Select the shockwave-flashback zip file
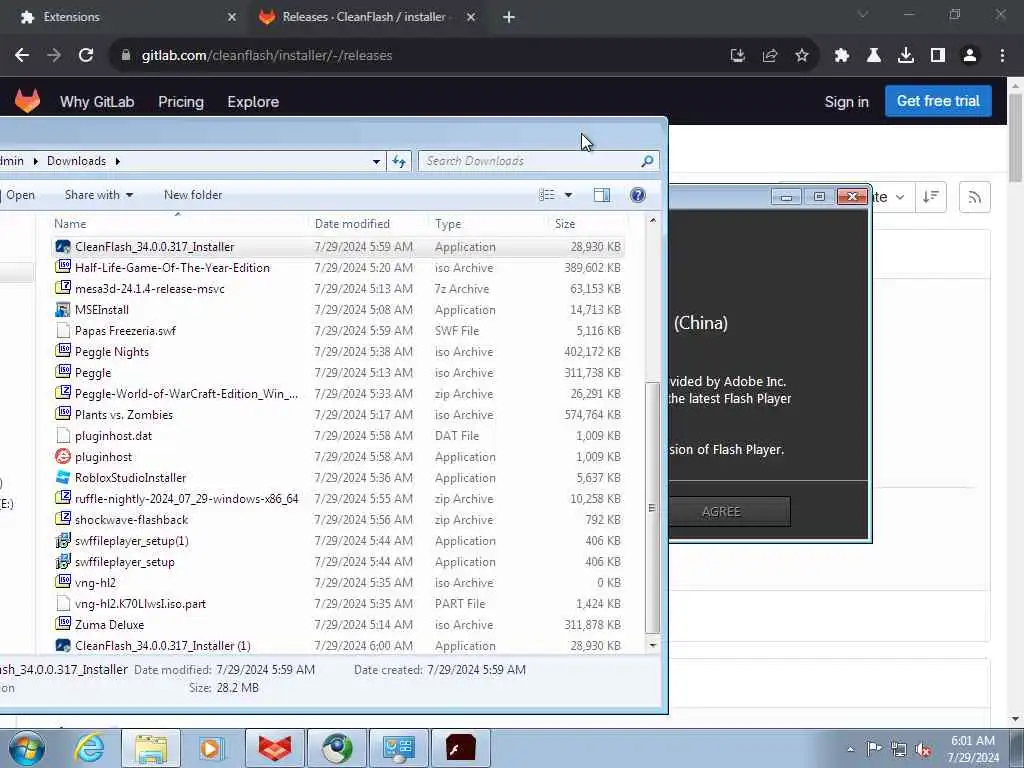The width and height of the screenshot is (1024, 768). tap(337, 520)
